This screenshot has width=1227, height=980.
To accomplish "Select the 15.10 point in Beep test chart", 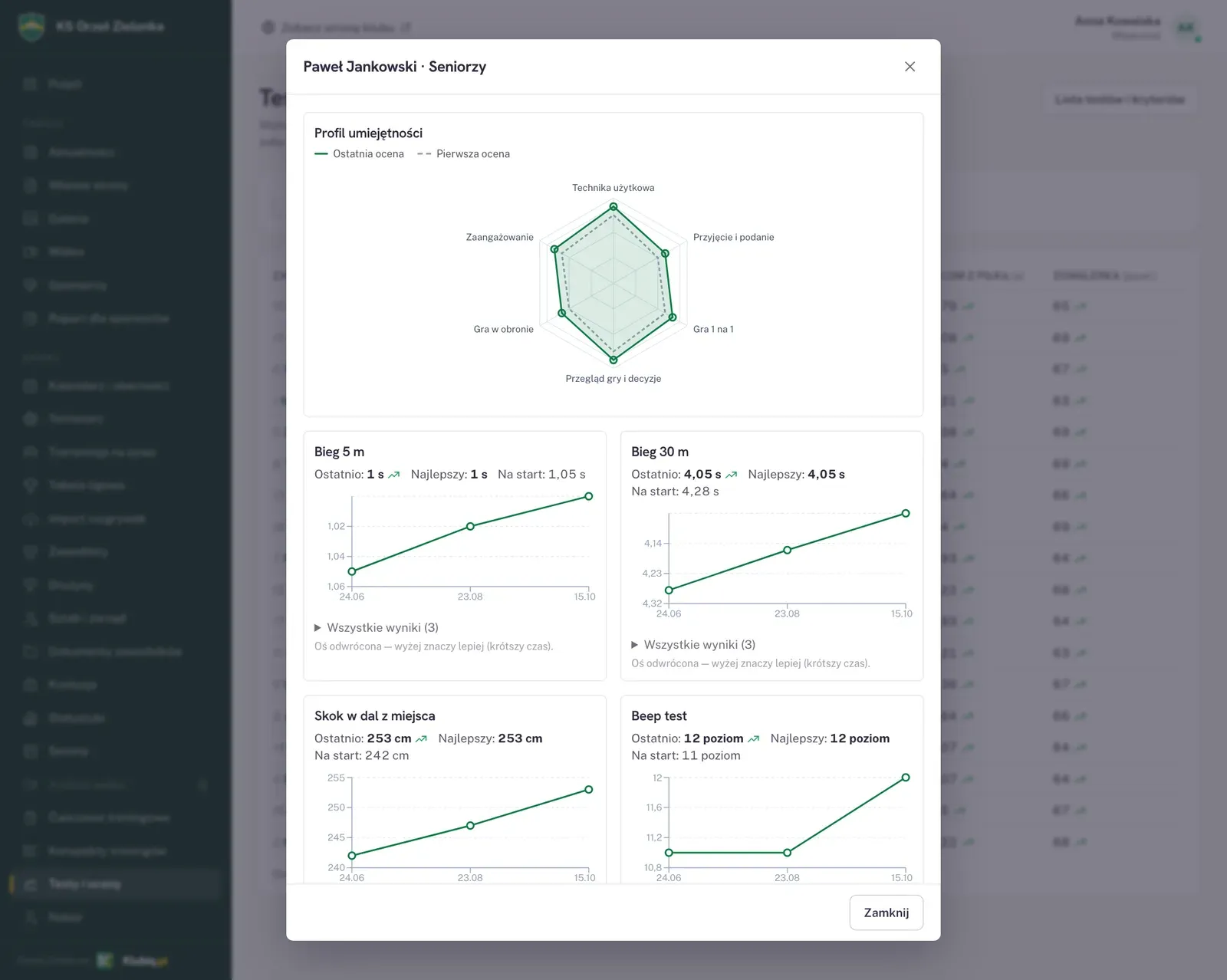I will pos(906,778).
